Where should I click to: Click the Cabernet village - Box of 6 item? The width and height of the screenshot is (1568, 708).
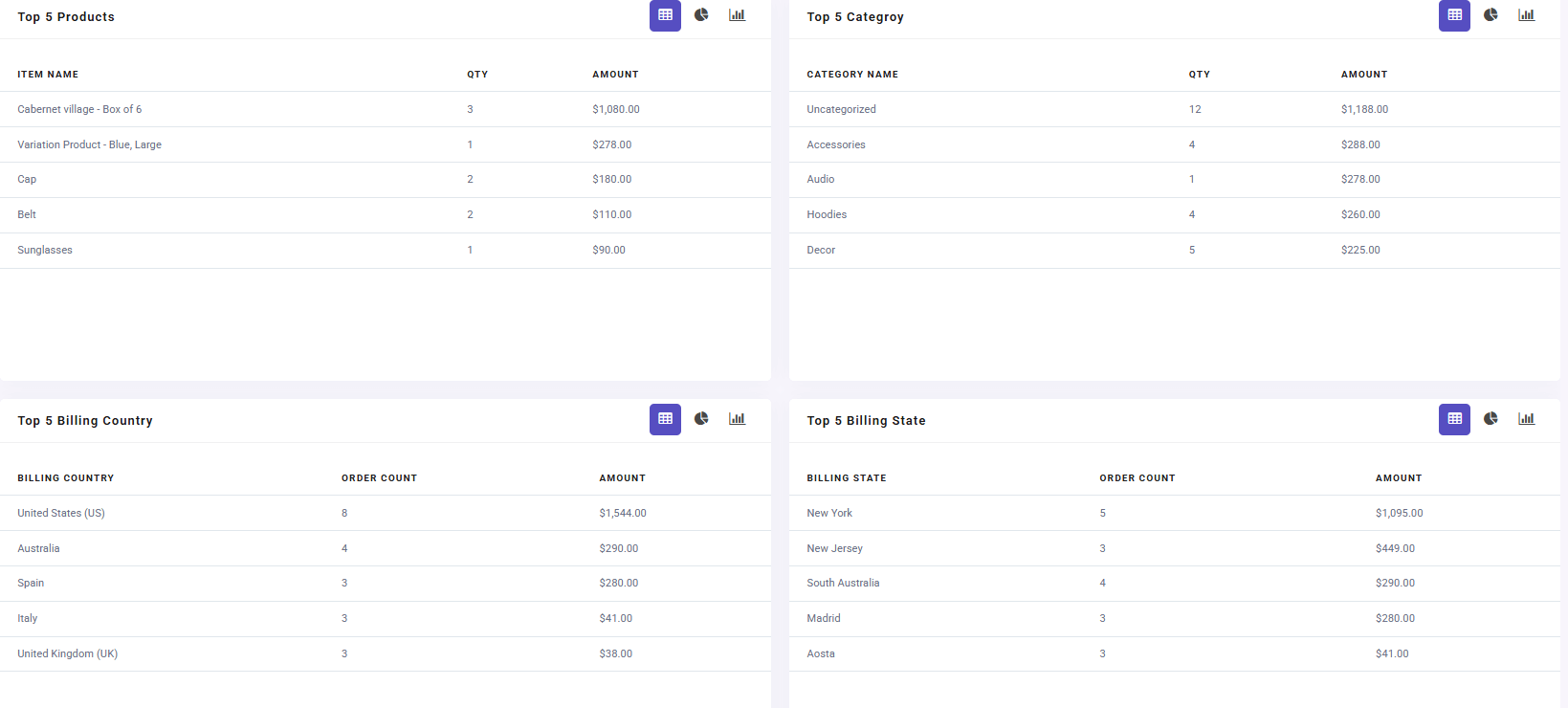pyautogui.click(x=79, y=109)
